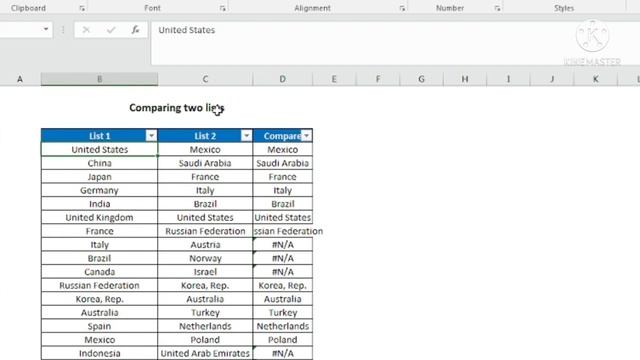The width and height of the screenshot is (640, 360).
Task: Select column E header
Action: [x=334, y=79]
